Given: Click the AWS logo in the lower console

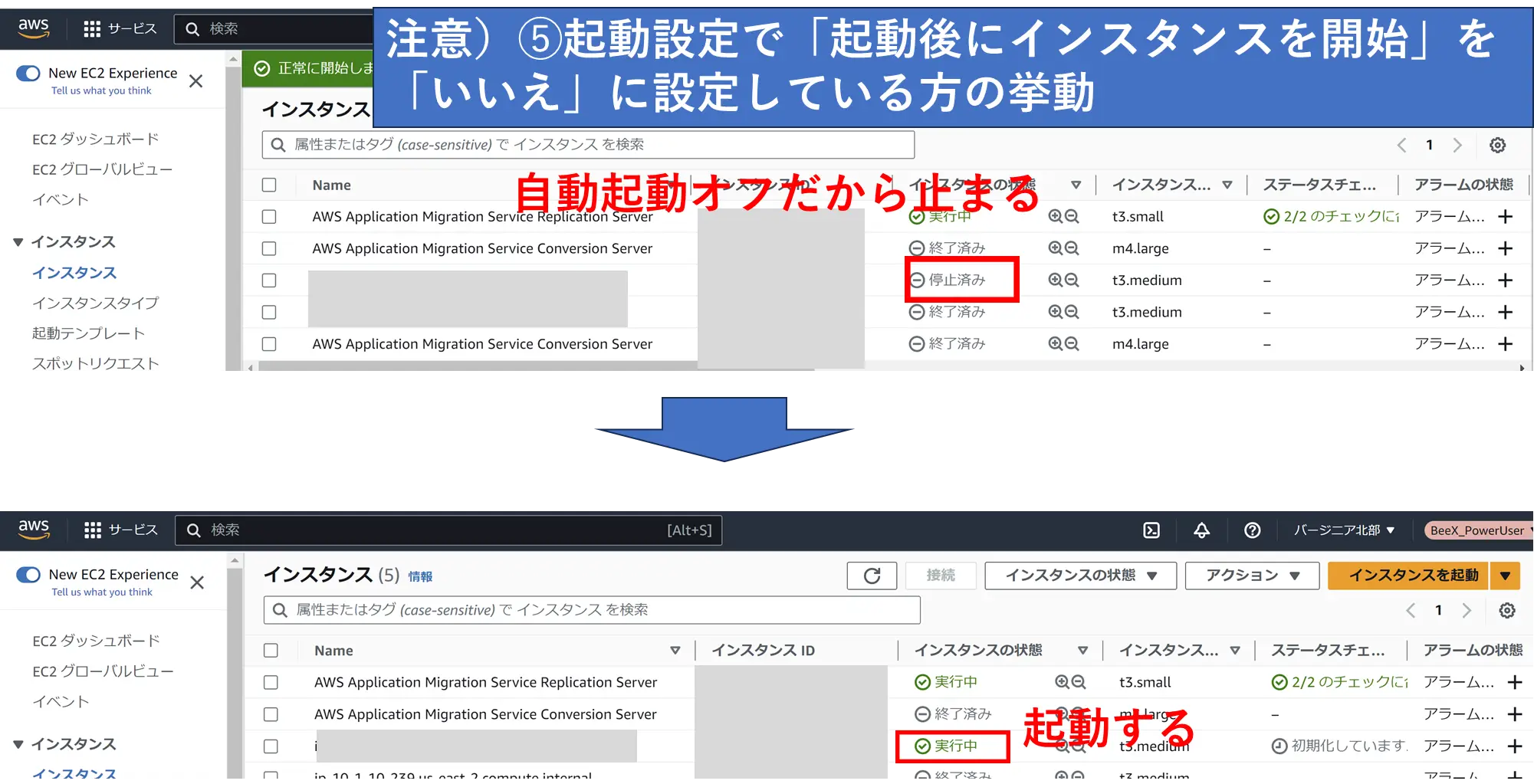Looking at the screenshot, I should (x=34, y=530).
